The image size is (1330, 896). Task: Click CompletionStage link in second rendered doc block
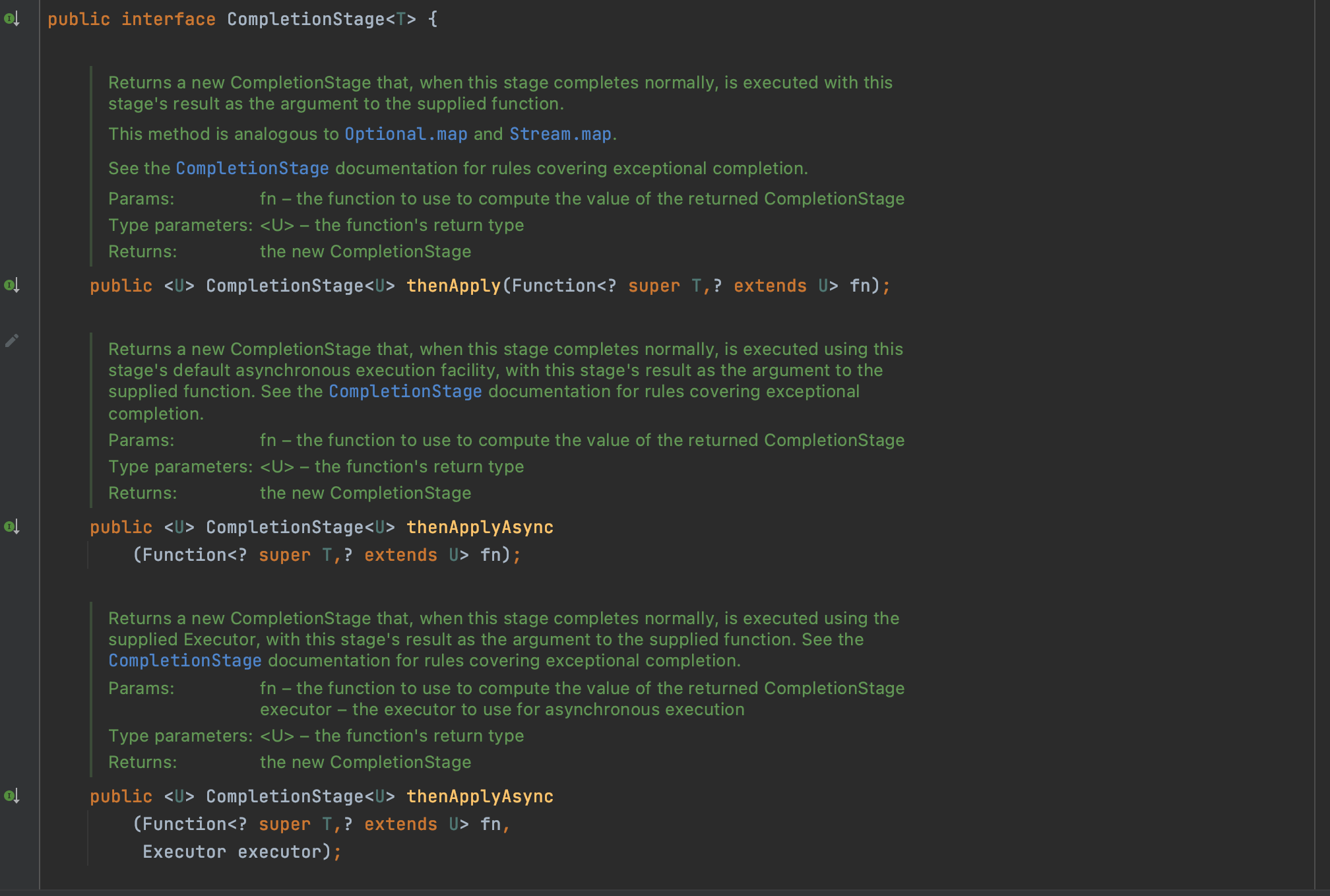point(405,391)
